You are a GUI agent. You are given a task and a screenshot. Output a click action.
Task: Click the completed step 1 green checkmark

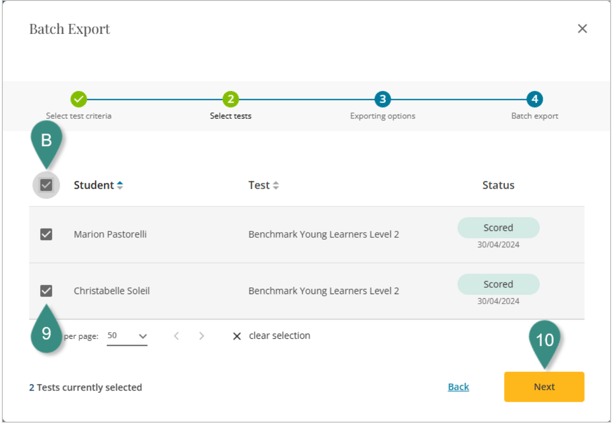(x=79, y=99)
